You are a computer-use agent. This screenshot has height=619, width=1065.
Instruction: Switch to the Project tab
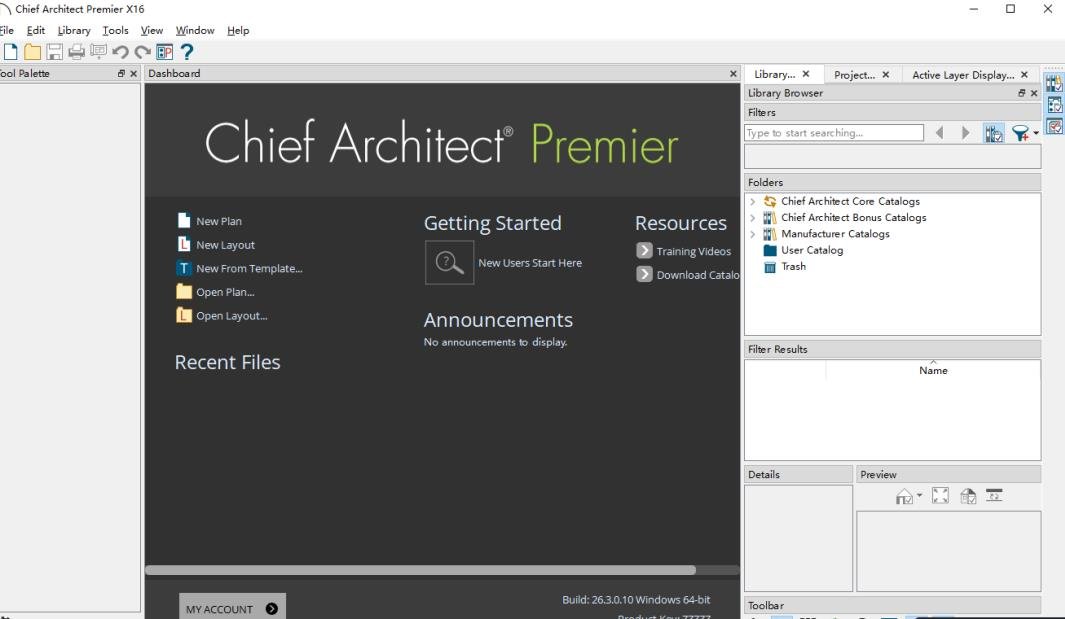click(854, 75)
